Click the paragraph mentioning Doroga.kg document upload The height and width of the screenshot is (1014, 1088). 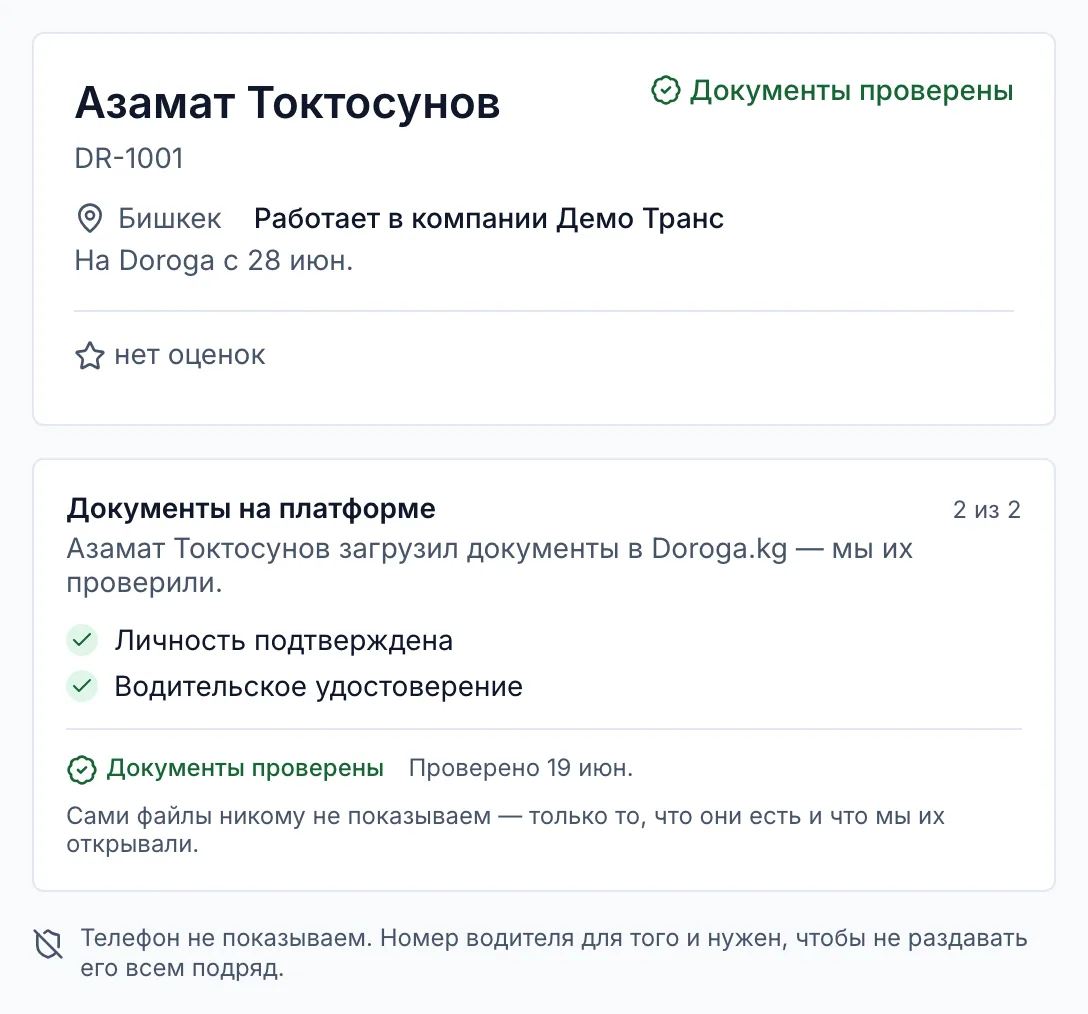tap(489, 566)
